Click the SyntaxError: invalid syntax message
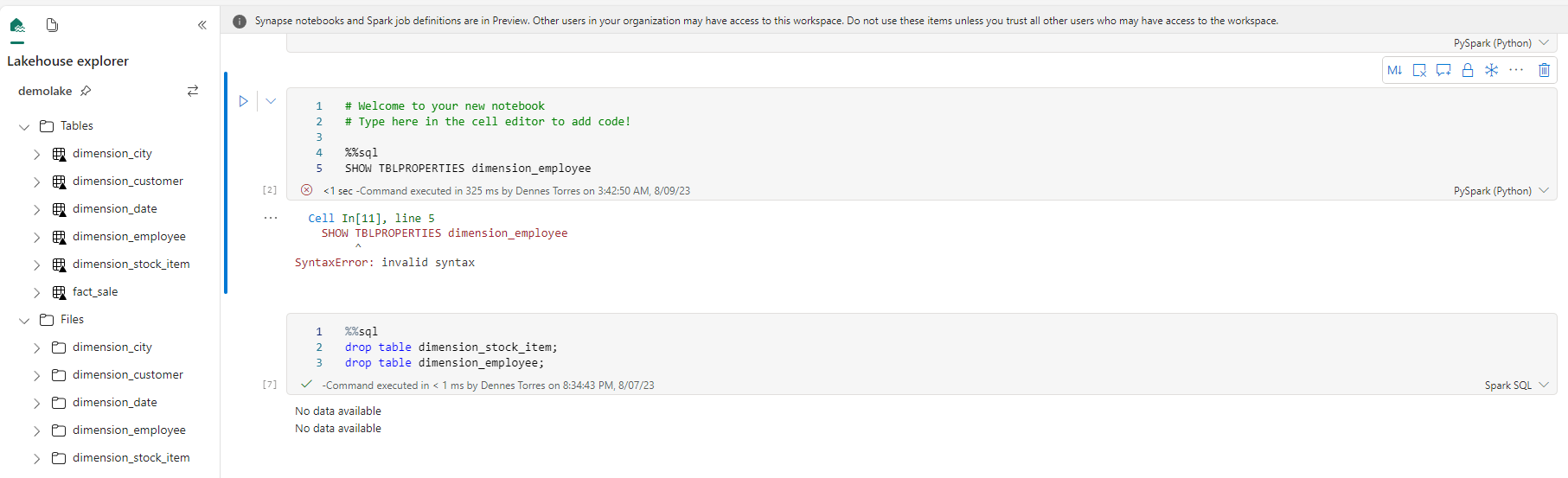The width and height of the screenshot is (1568, 478). 385,263
